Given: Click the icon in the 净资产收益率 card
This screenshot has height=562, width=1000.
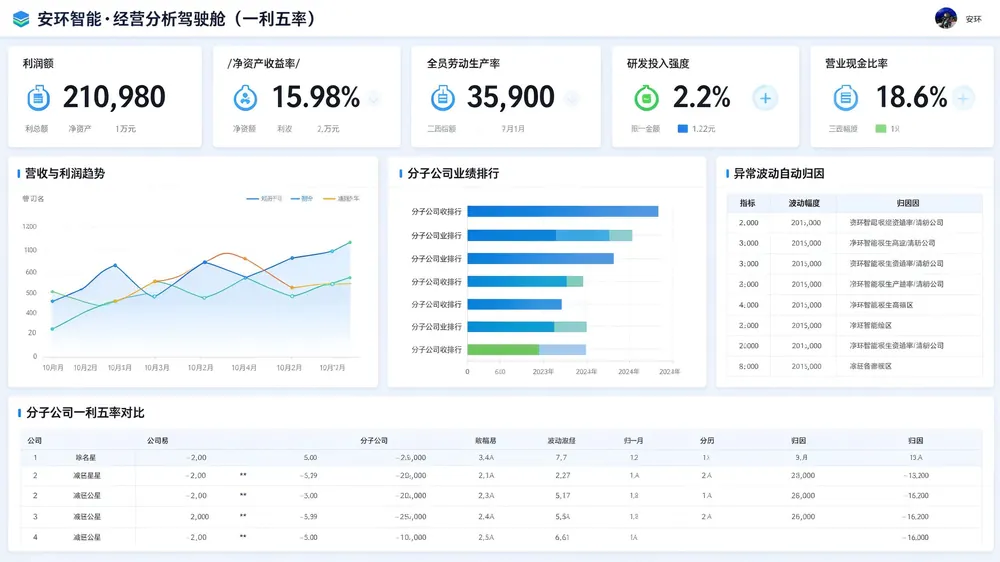Looking at the screenshot, I should coord(245,98).
